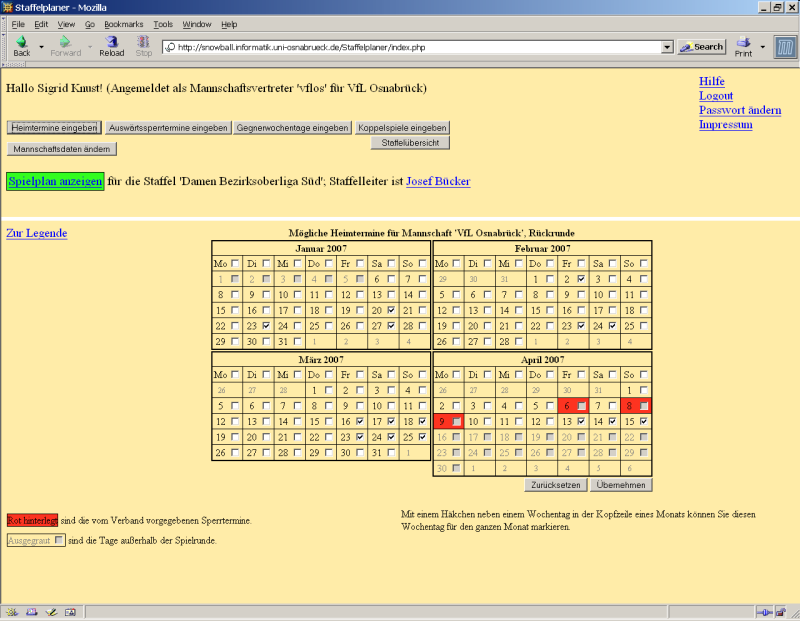Viewport: 800px width, 621px height.
Task: Click the Rot hinterlegt red legend swatch
Action: 32,520
